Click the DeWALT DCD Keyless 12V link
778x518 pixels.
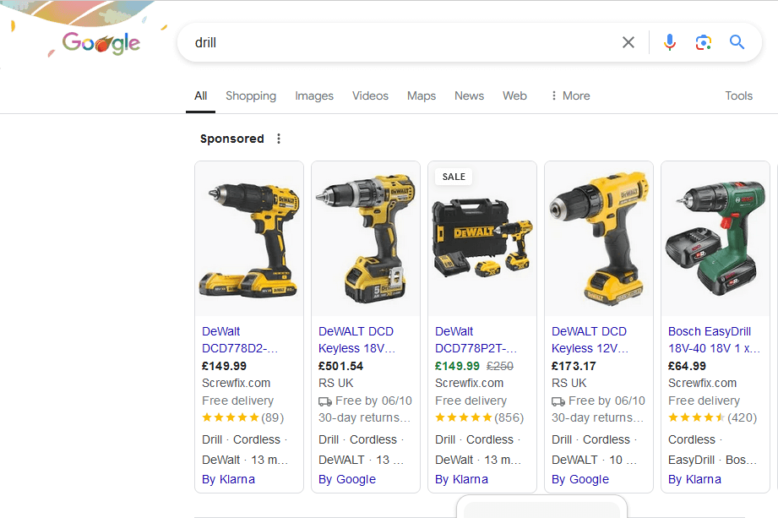(x=589, y=340)
